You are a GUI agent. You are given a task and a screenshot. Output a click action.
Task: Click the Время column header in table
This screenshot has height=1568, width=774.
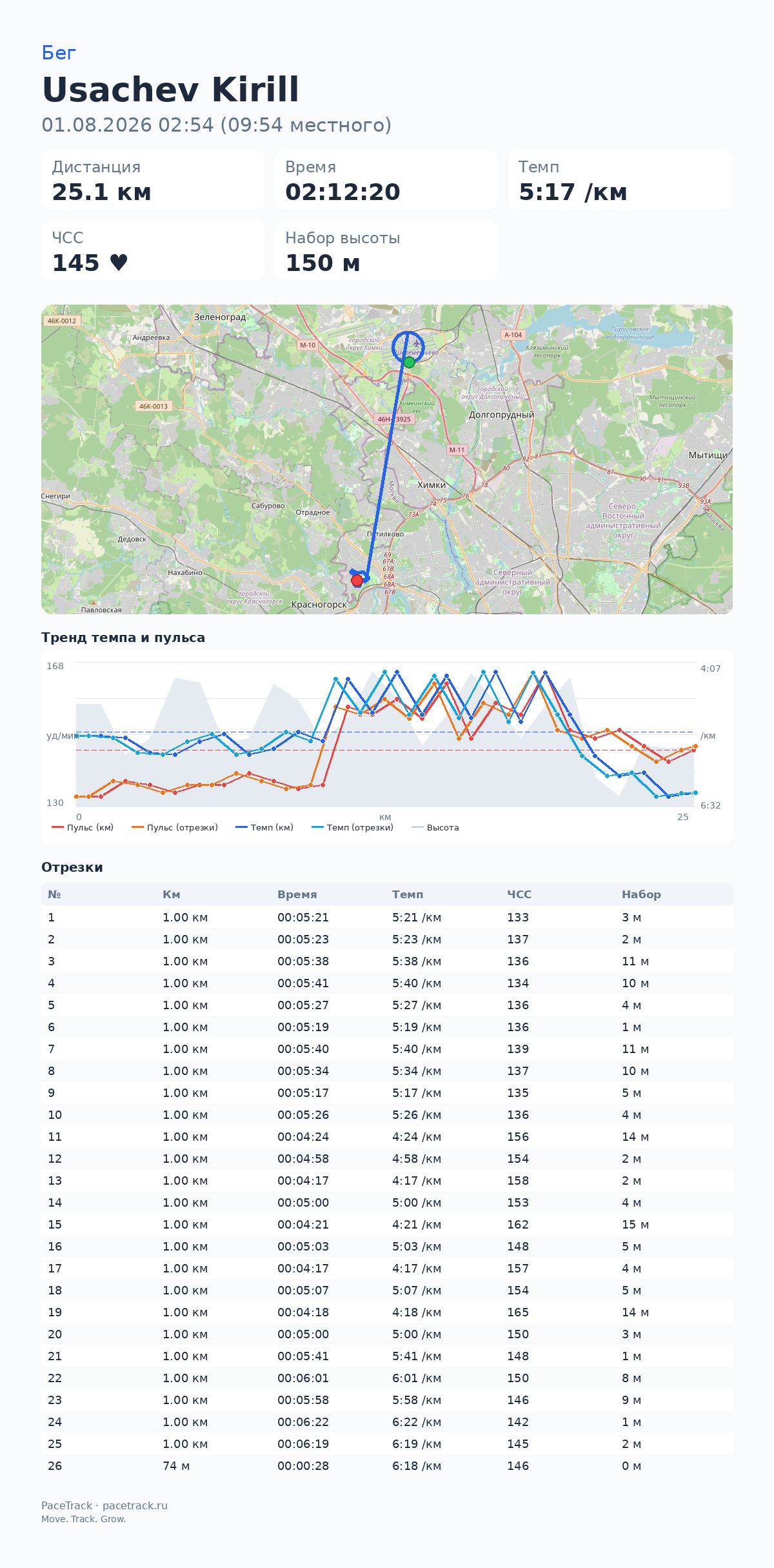click(x=297, y=894)
